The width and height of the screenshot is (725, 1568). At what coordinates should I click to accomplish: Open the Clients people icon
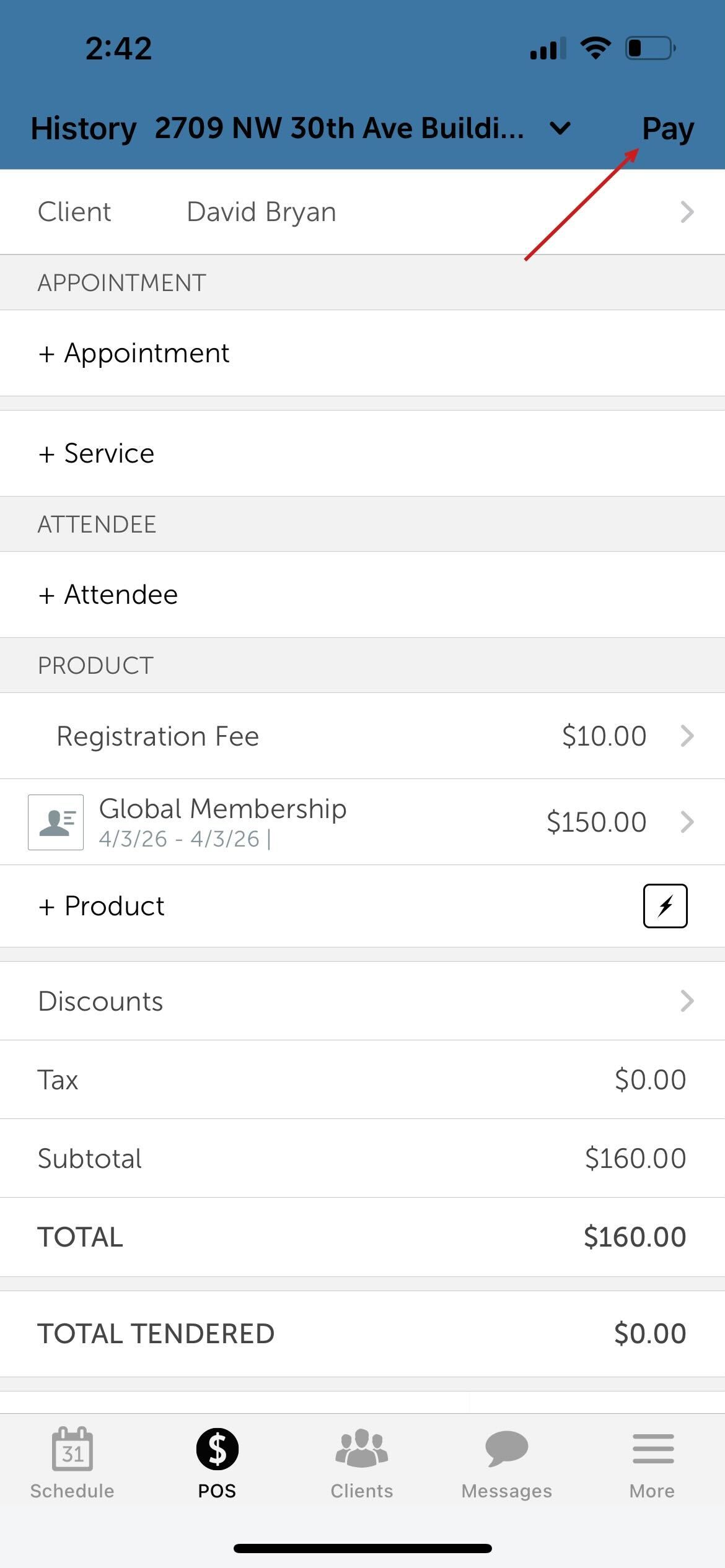click(x=362, y=1449)
